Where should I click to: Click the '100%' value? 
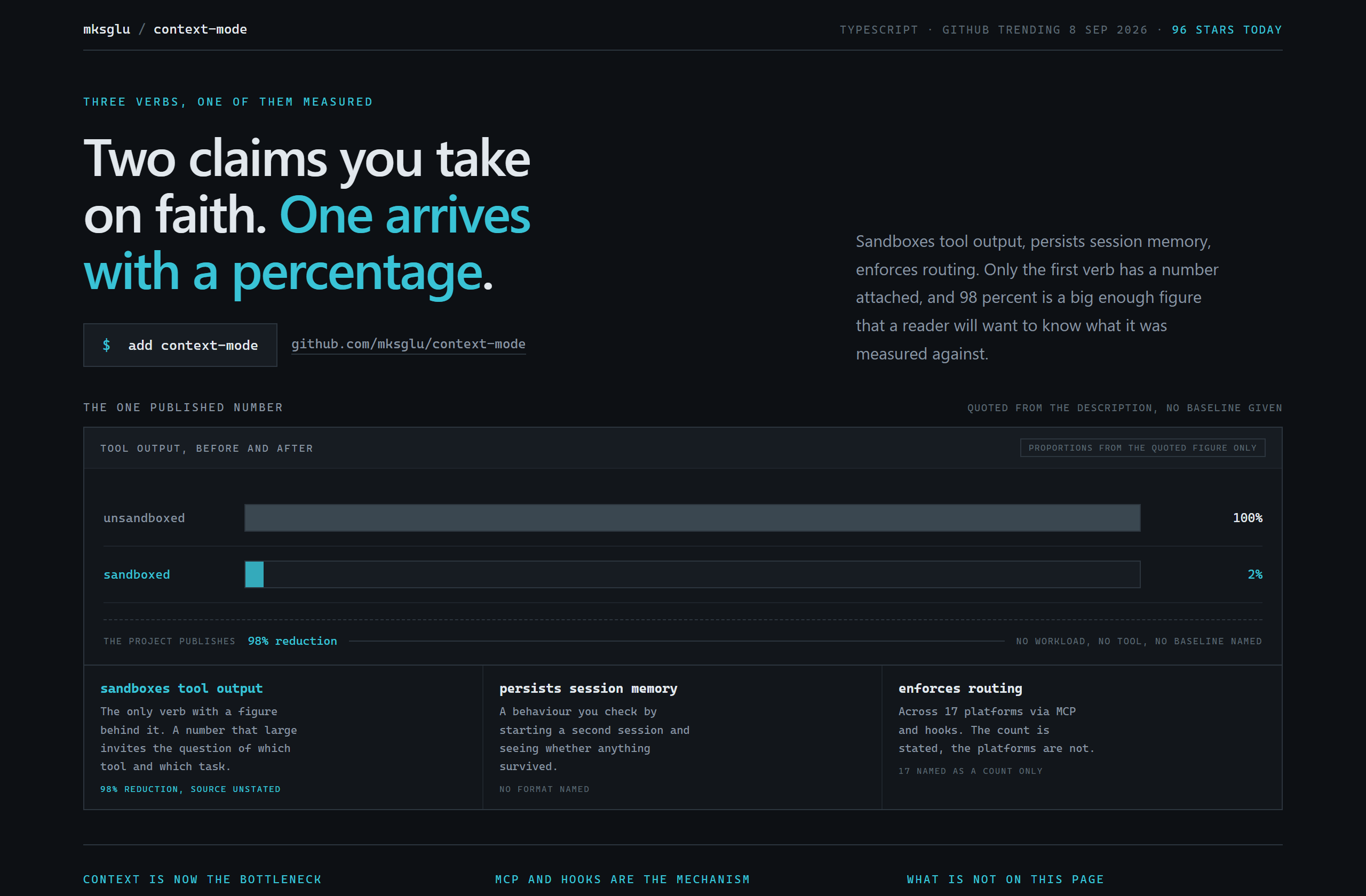click(1247, 518)
